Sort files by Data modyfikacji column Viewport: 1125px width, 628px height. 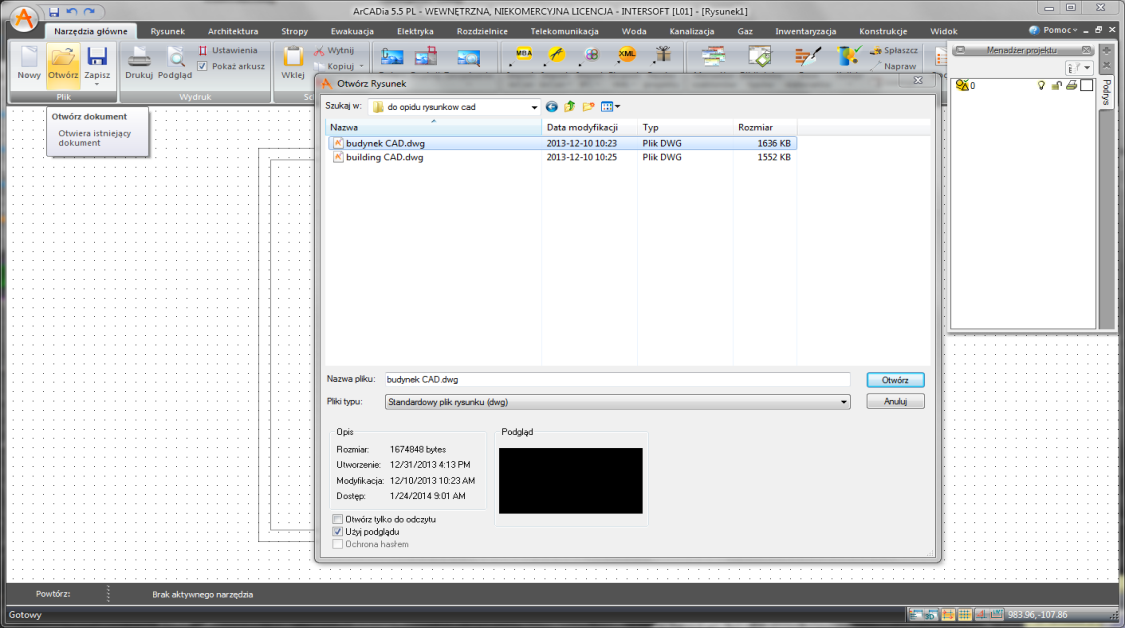pos(589,127)
